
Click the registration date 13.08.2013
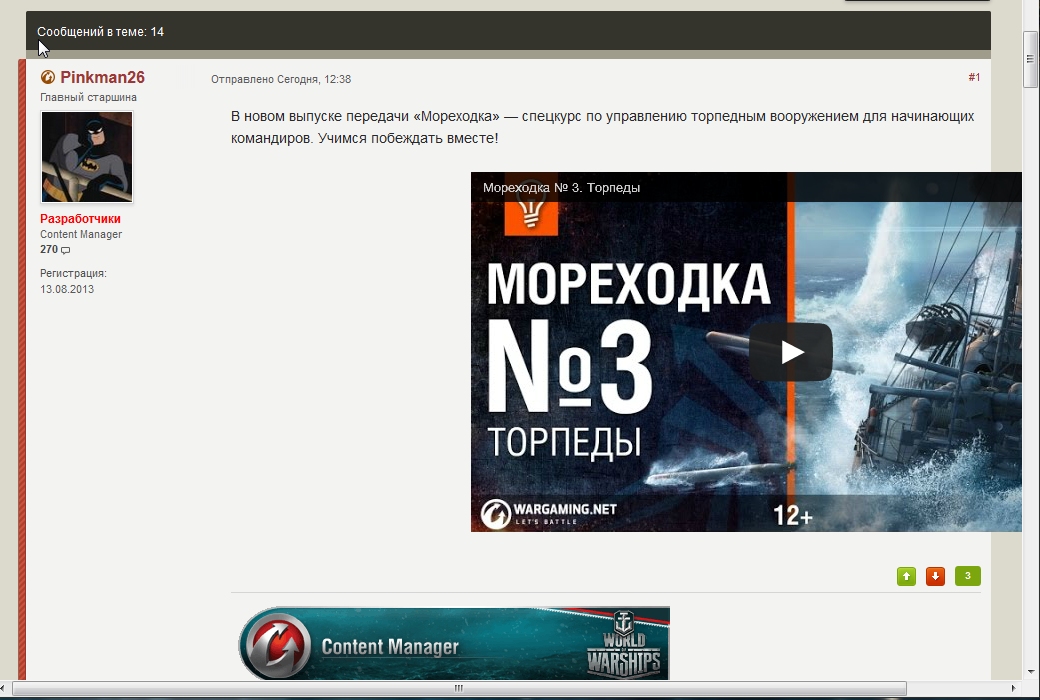67,289
